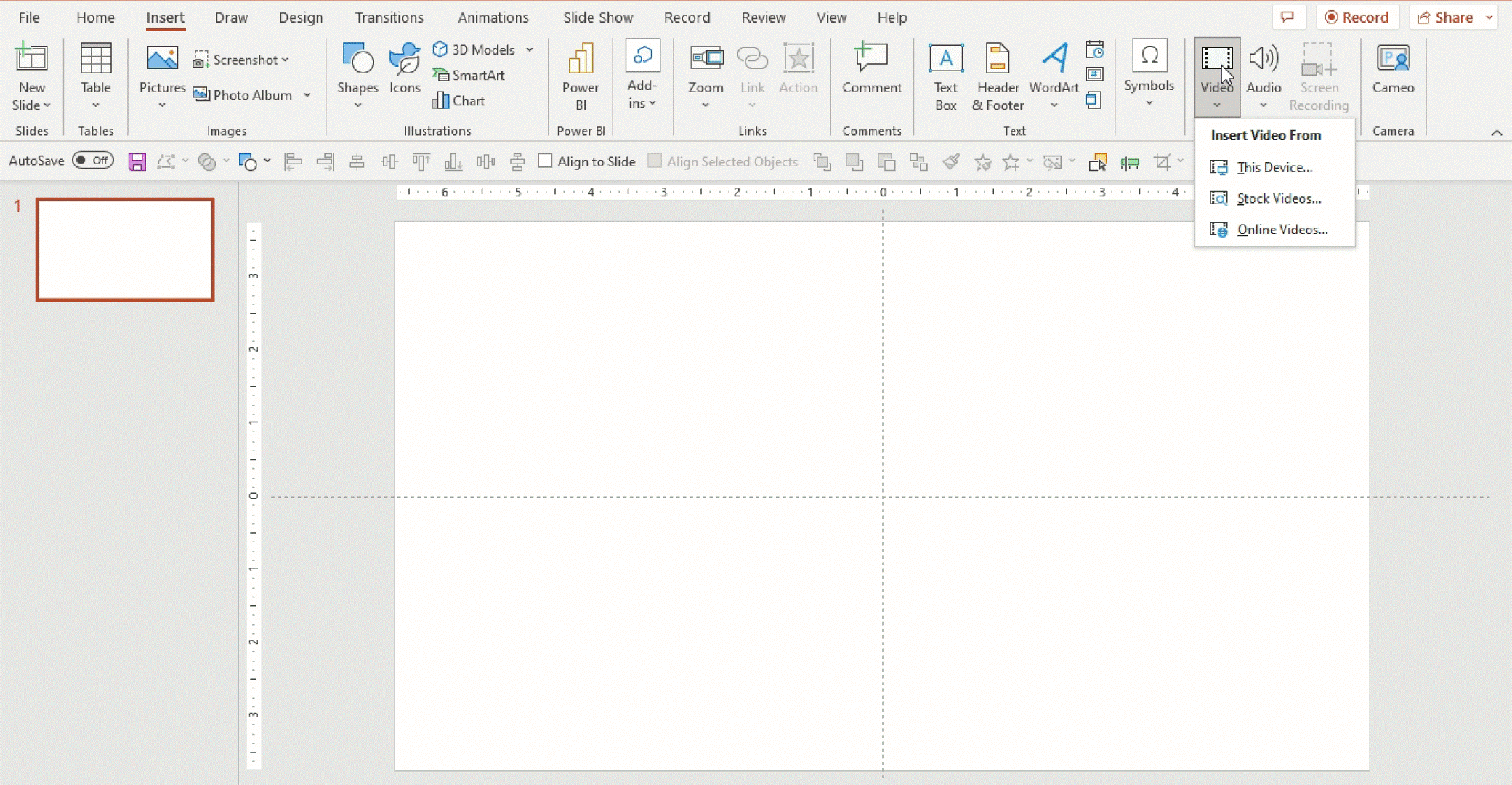Insert a Chart

pos(458,100)
